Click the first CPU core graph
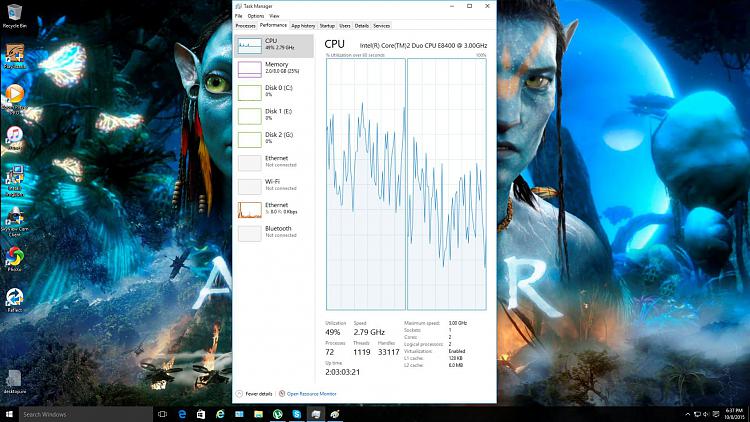 point(366,184)
